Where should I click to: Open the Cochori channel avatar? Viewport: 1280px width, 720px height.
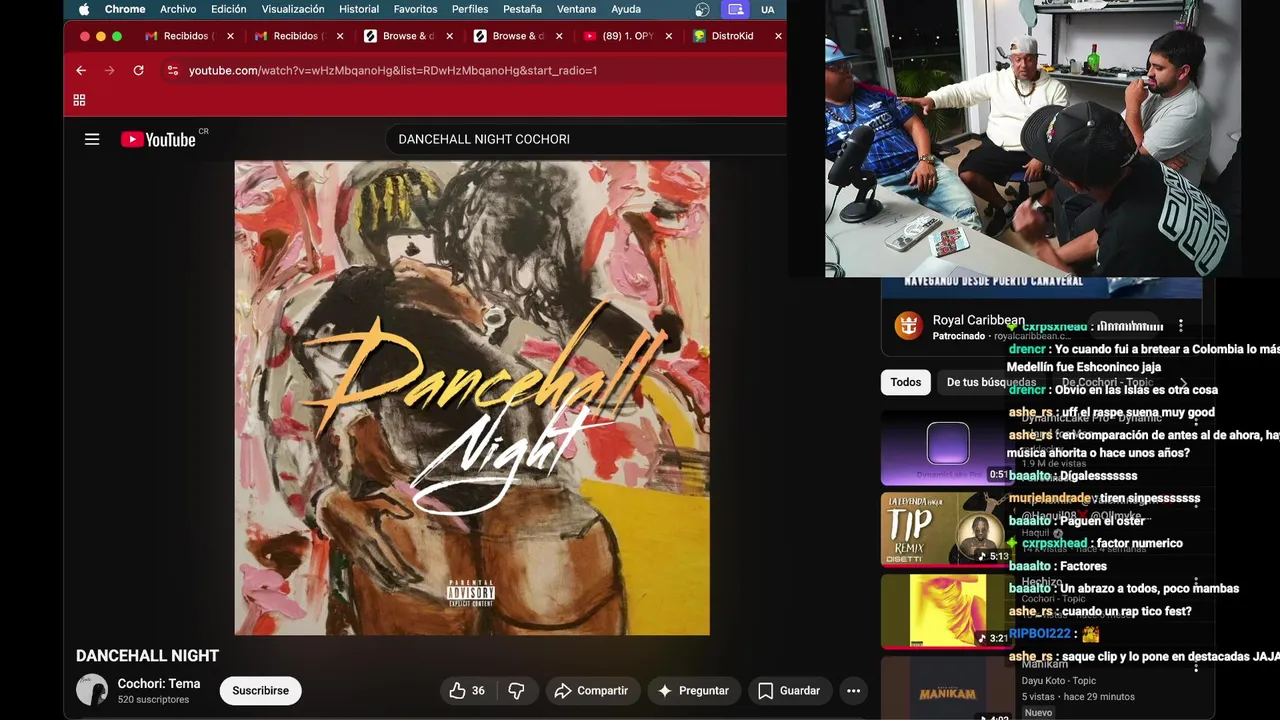(92, 690)
